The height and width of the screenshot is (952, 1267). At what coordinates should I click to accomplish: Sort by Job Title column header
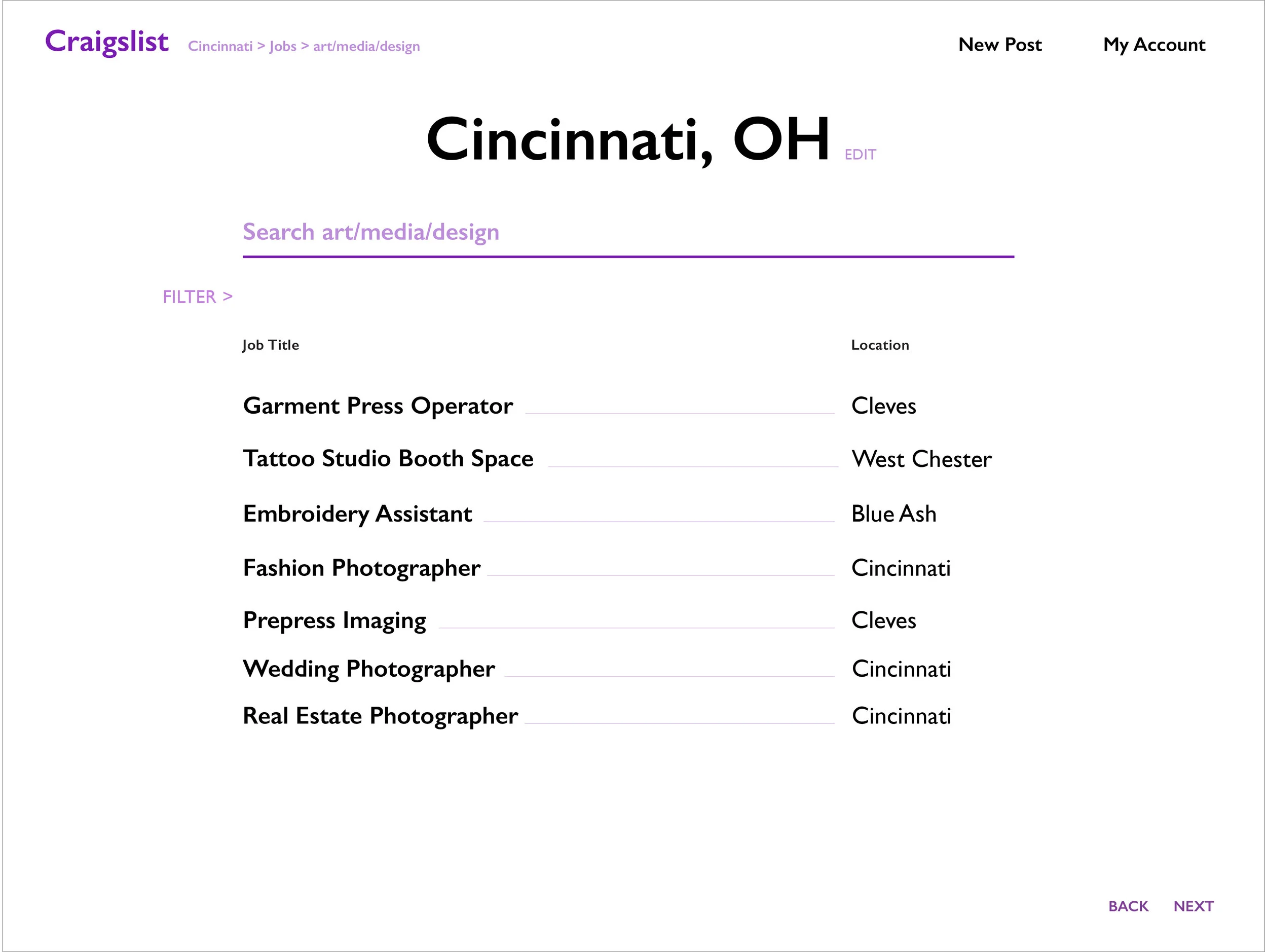tap(270, 345)
